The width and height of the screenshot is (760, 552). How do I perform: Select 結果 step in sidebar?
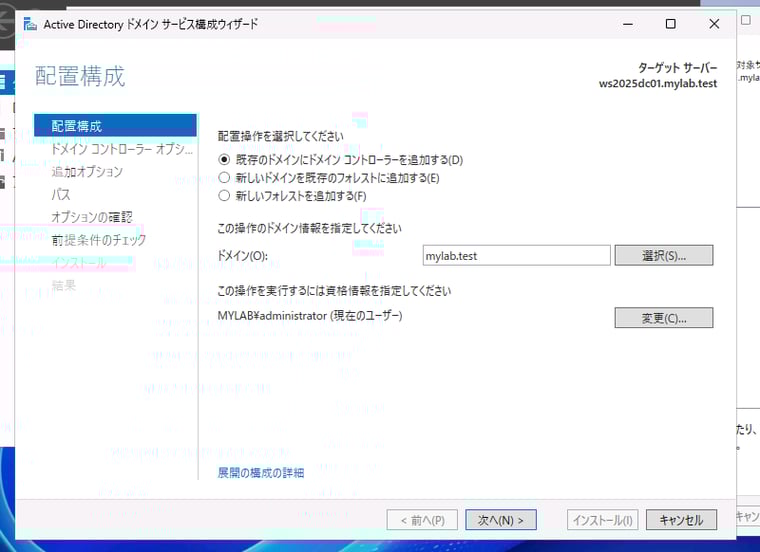(x=63, y=285)
